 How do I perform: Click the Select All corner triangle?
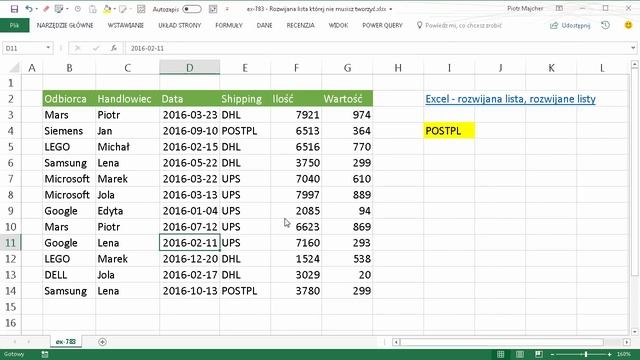14,68
